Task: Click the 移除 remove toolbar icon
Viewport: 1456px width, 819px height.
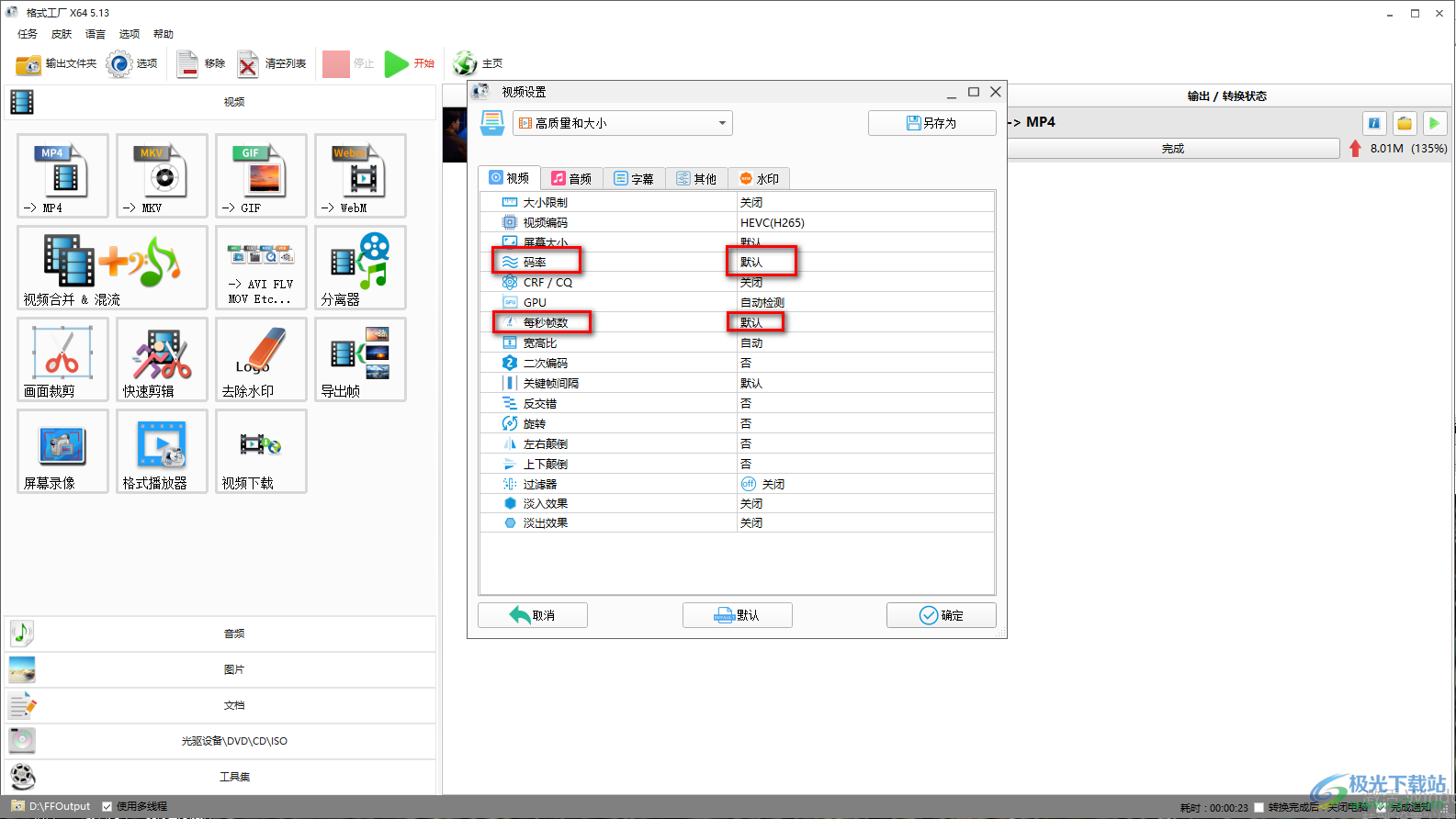Action: pyautogui.click(x=187, y=64)
